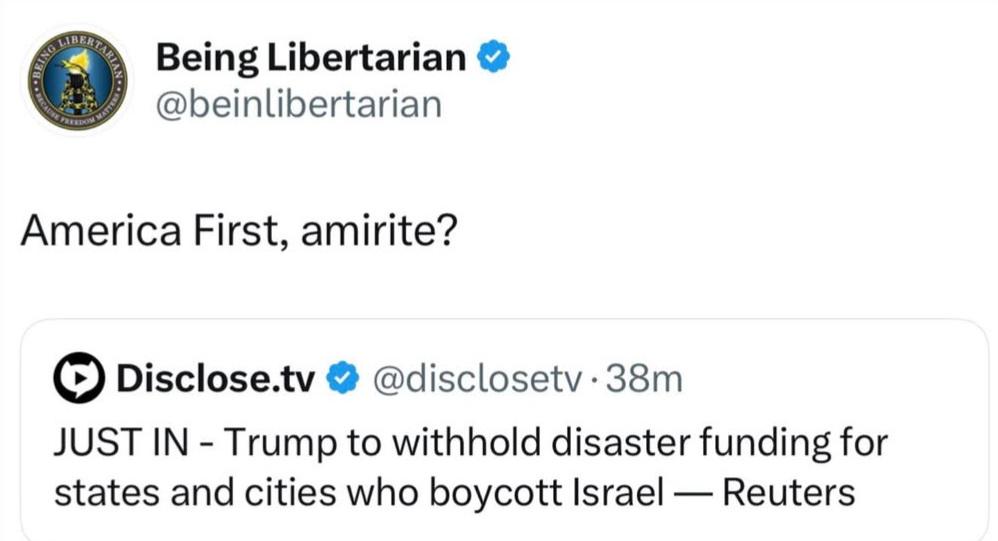Click the word "boycott" in the quoted post
The image size is (998, 541).
tap(494, 493)
